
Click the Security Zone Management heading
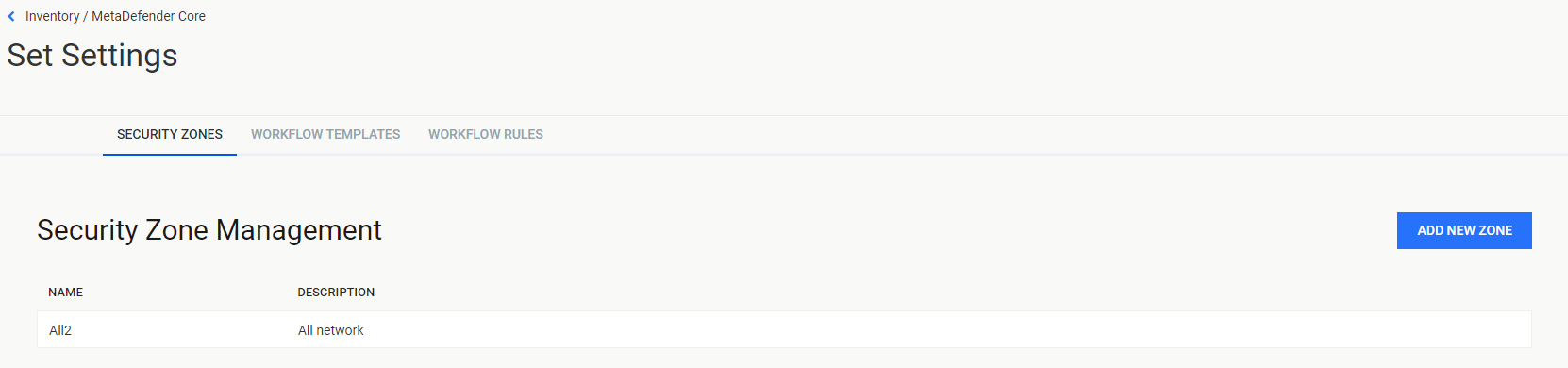point(209,230)
